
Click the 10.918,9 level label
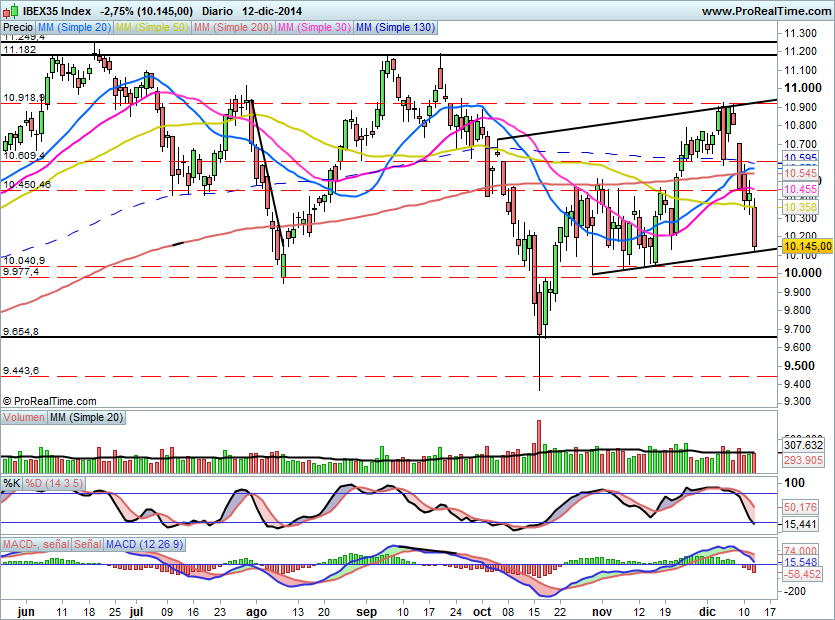pyautogui.click(x=23, y=98)
